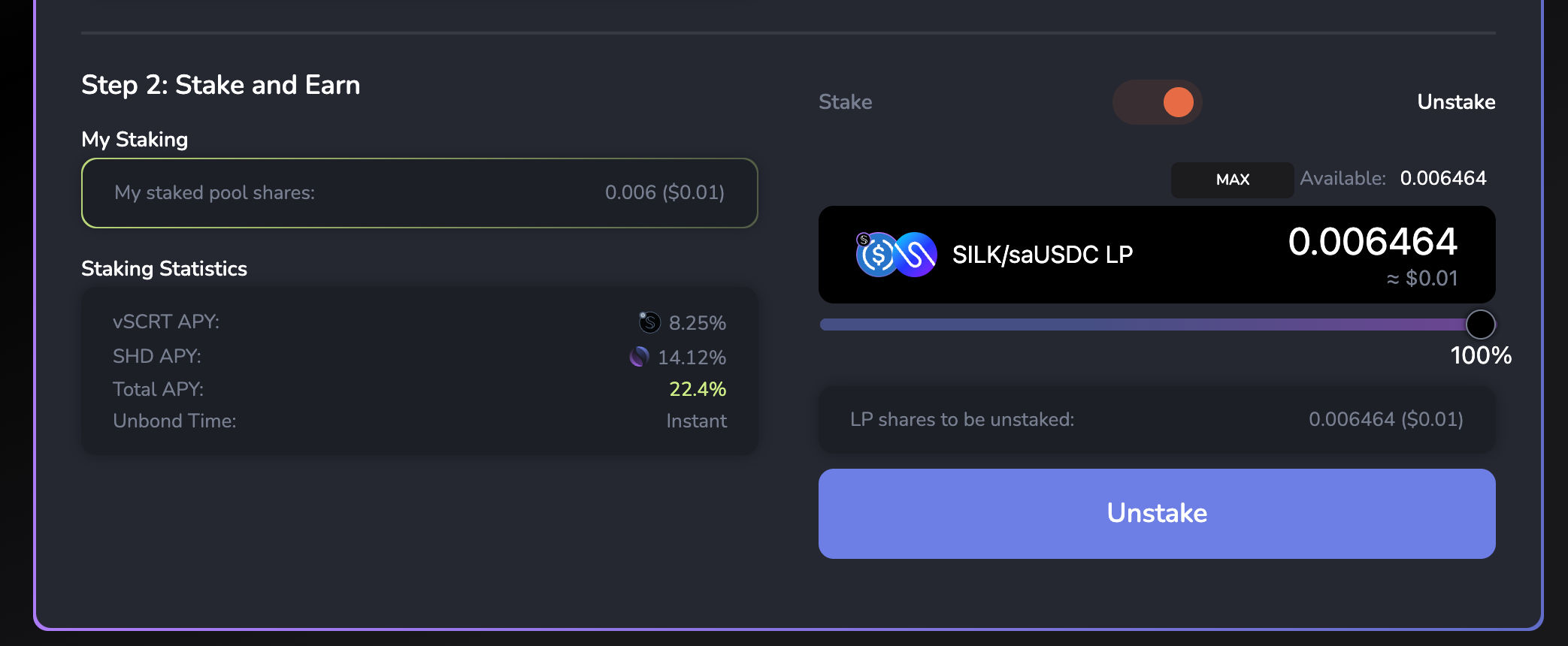Confirm with the large Unstake button
Viewport: 1568px width, 646px height.
pyautogui.click(x=1156, y=514)
